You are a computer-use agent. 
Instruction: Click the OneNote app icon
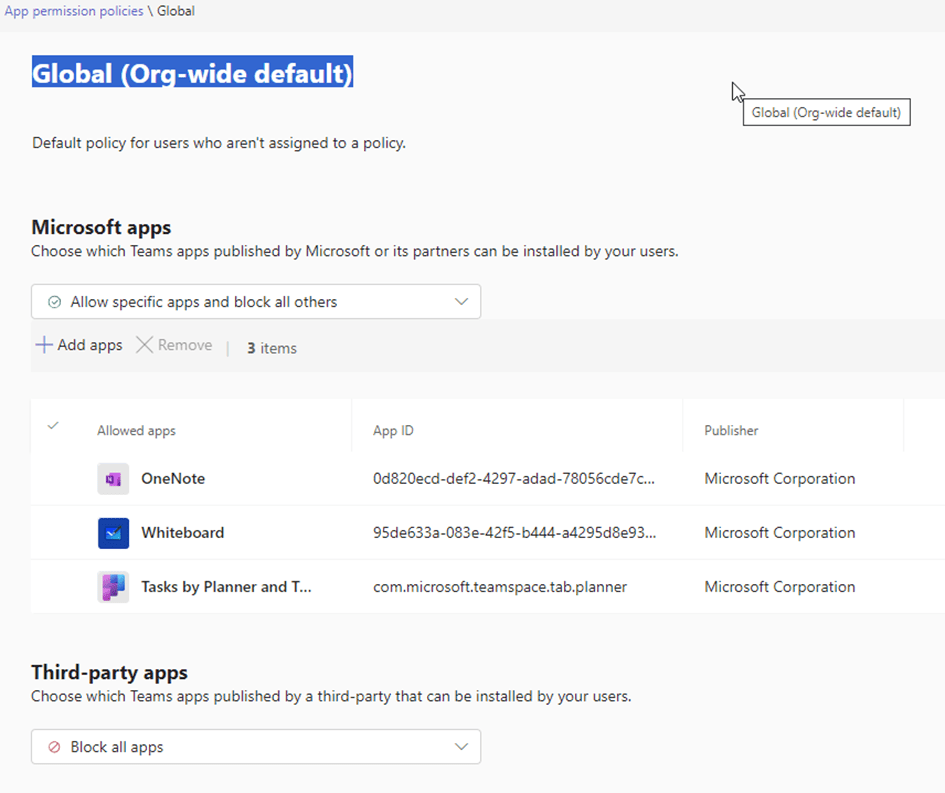point(113,479)
